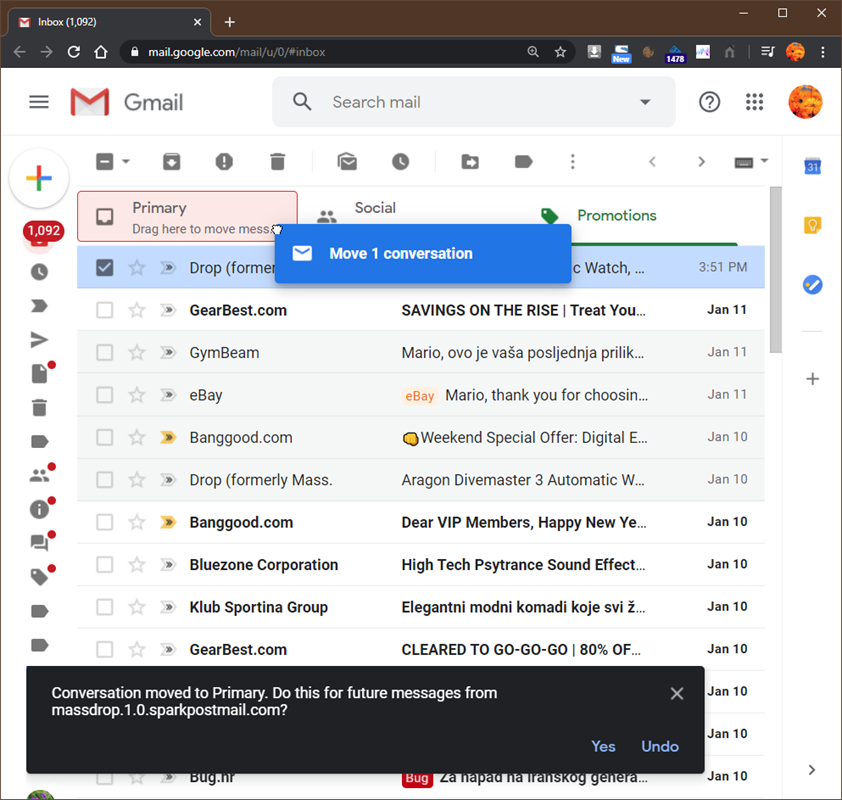The height and width of the screenshot is (800, 842).
Task: Select the Bluezone Corporation email checkbox
Action: click(x=105, y=564)
